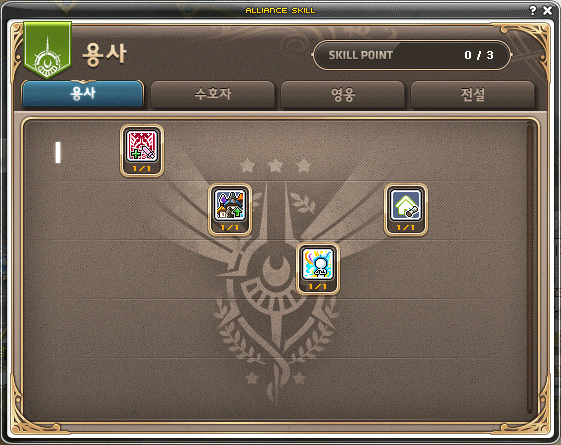The image size is (561, 445).
Task: Open the 영웅 tab
Action: [342, 94]
